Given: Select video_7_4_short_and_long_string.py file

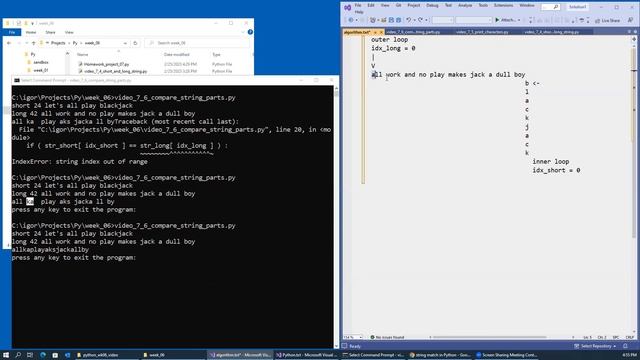Looking at the screenshot, I should point(113,71).
